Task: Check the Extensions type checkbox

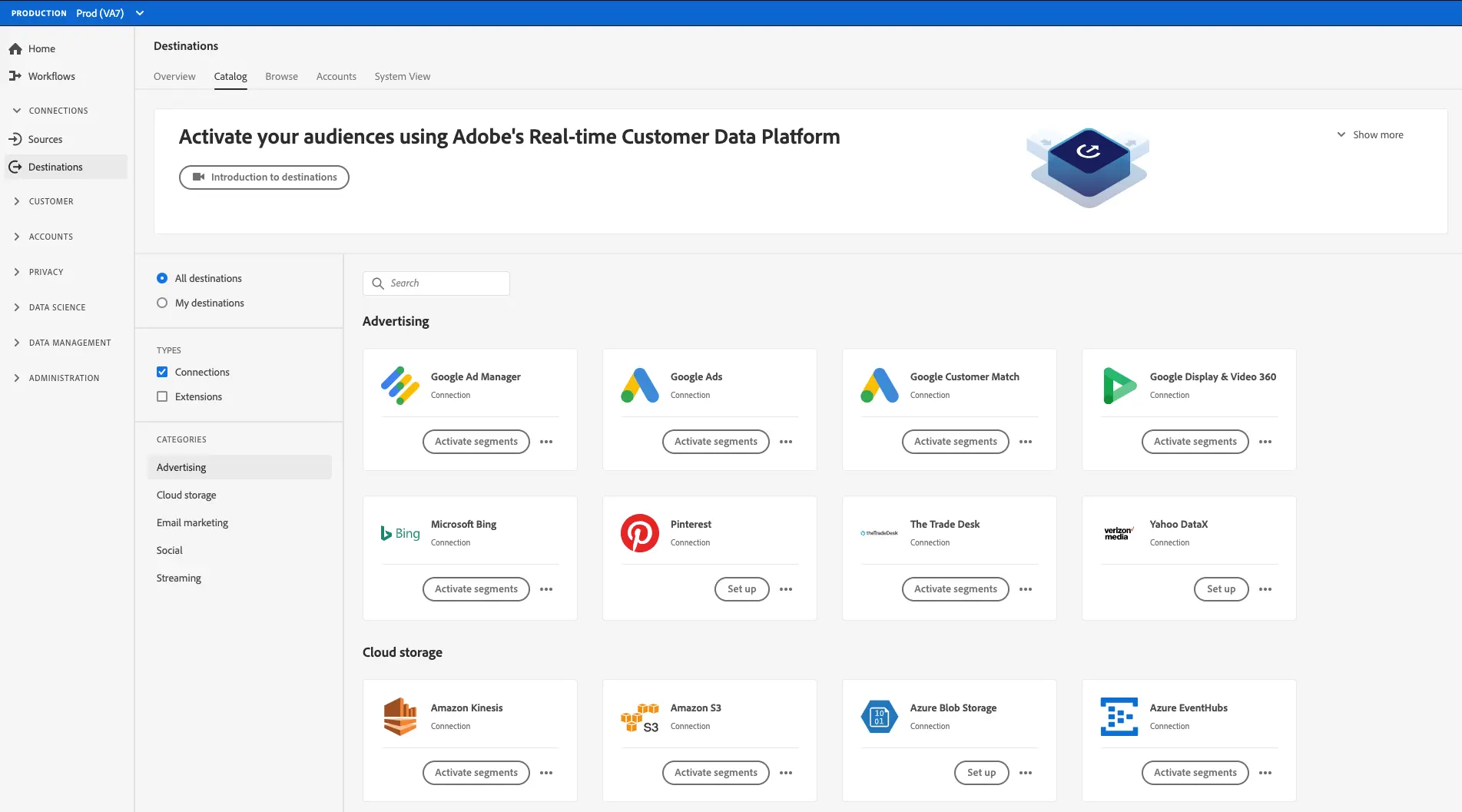Action: tap(162, 396)
